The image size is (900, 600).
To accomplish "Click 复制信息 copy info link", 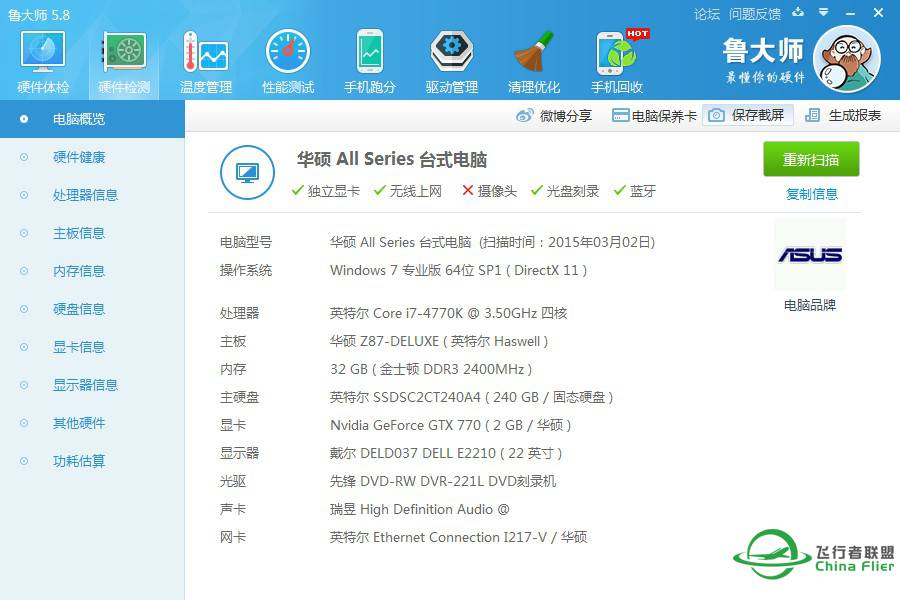I will [812, 194].
